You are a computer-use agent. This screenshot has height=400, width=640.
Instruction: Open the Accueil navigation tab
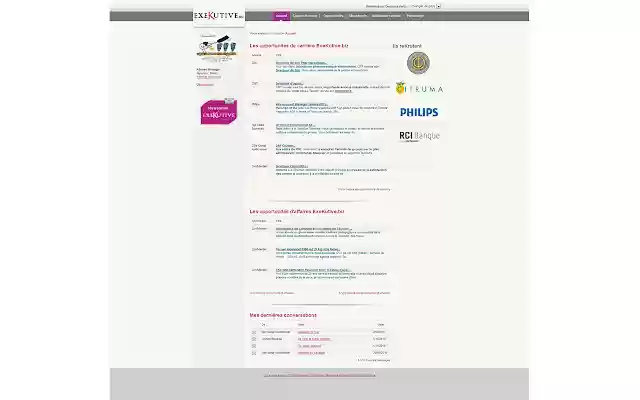[x=281, y=16]
